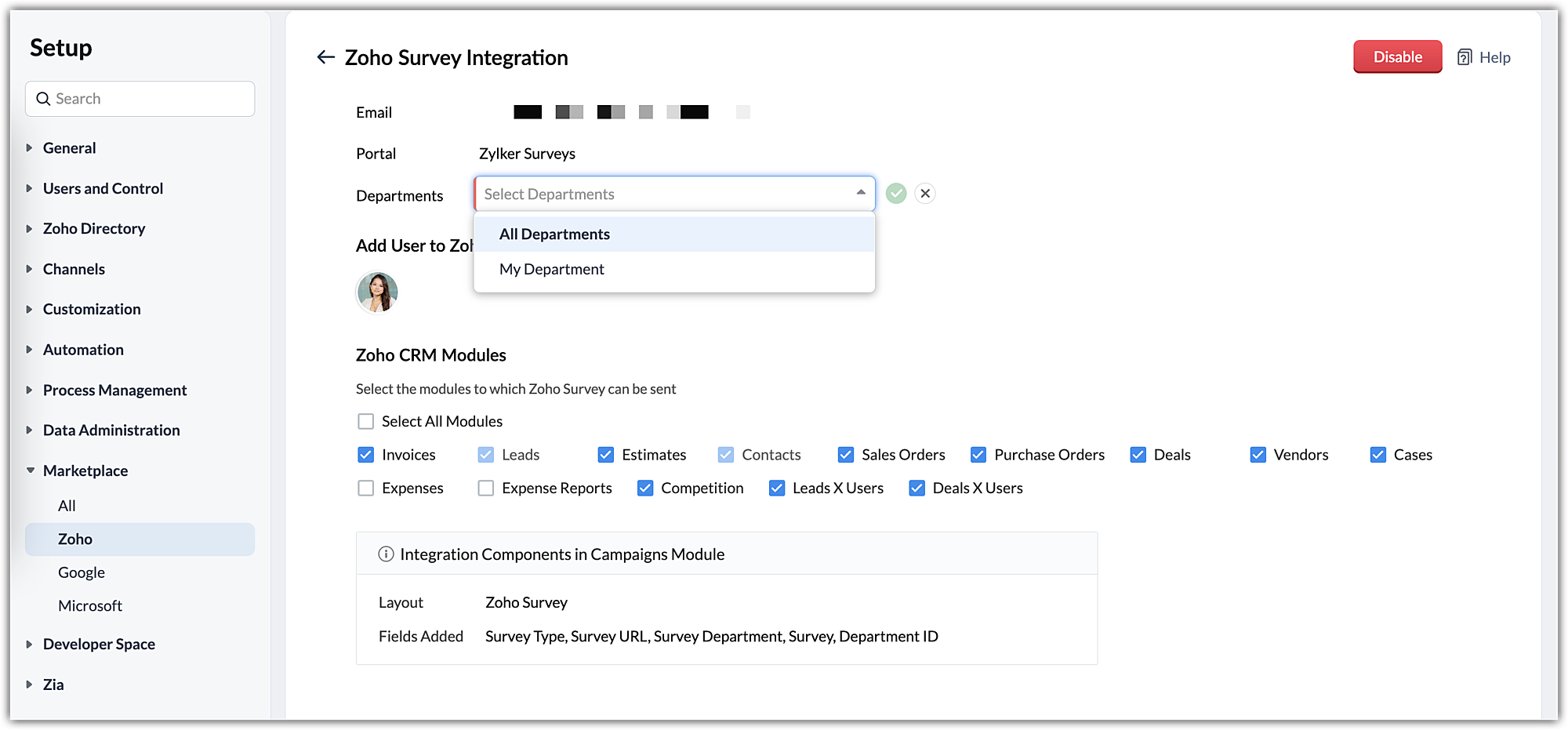This screenshot has height=730, width=1568.
Task: Enable the Expense Reports checkbox
Action: pyautogui.click(x=486, y=488)
